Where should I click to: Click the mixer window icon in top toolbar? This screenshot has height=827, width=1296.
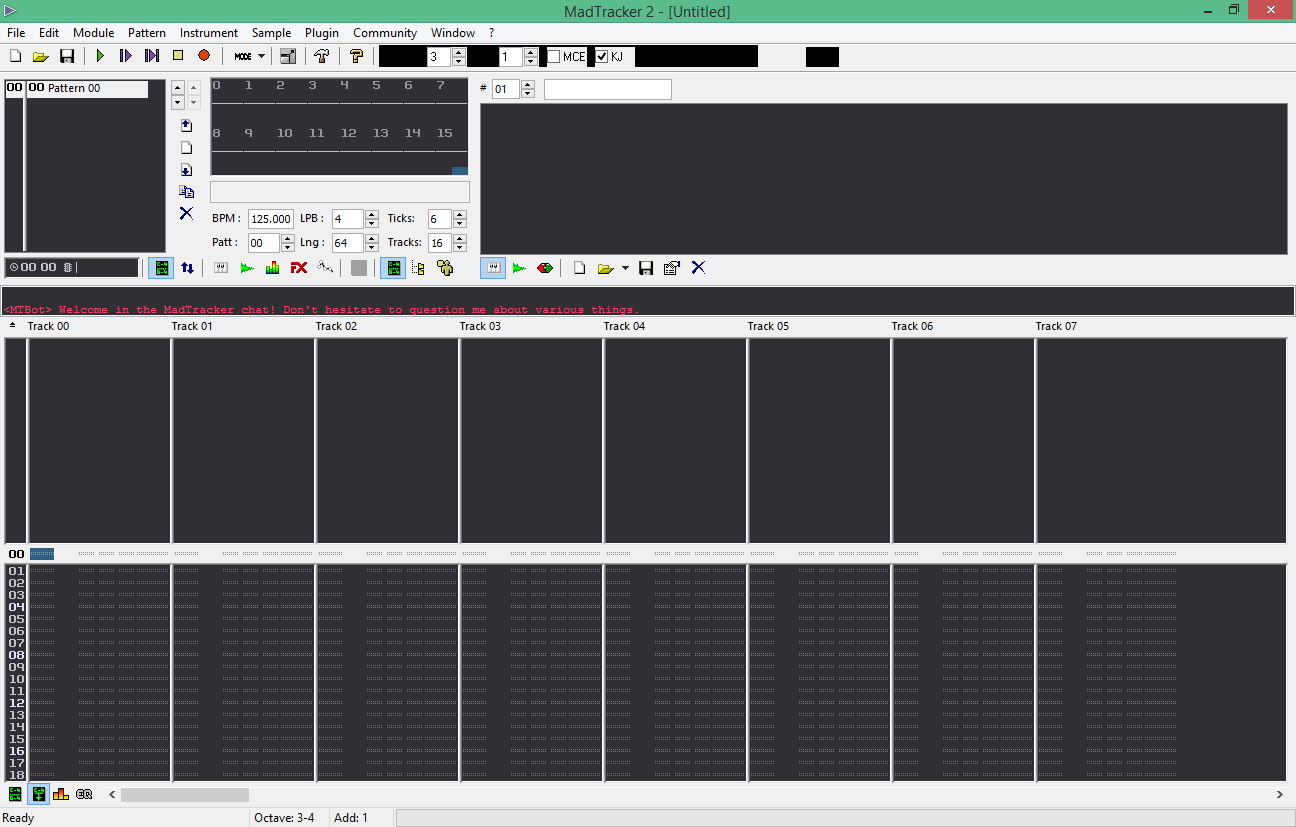288,56
